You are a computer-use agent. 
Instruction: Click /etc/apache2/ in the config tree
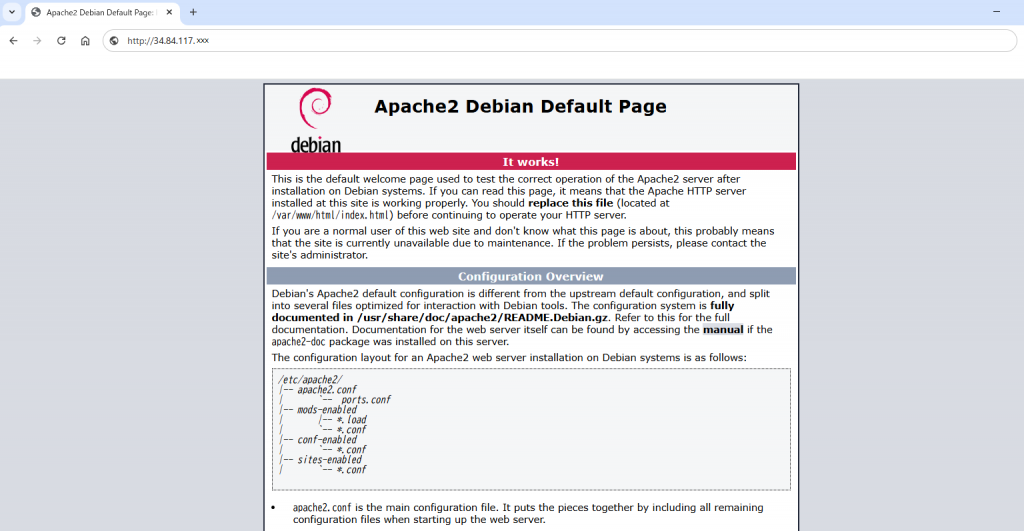[x=310, y=379]
